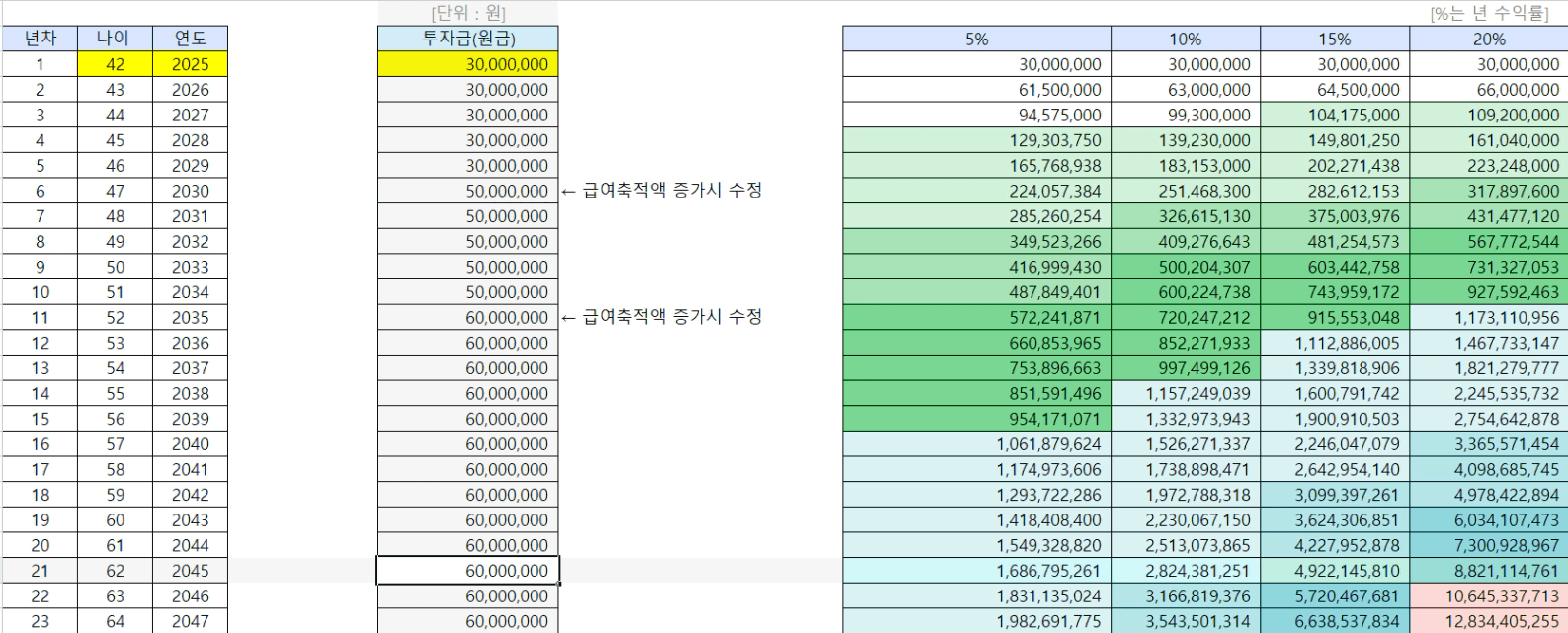The image size is (1568, 633).
Task: Select the cell showing 12,834,405,255
Action: pyautogui.click(x=1488, y=622)
